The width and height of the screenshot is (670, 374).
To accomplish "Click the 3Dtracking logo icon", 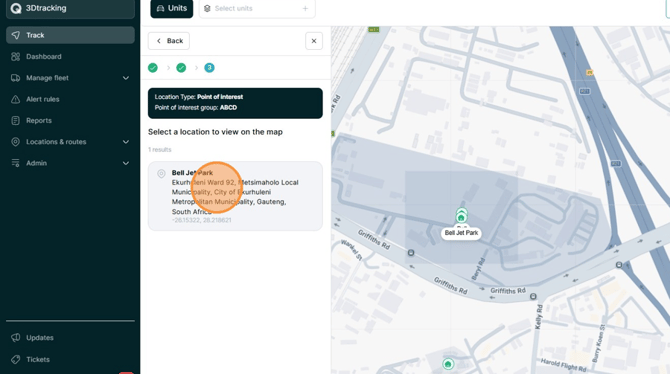I will tap(16, 8).
